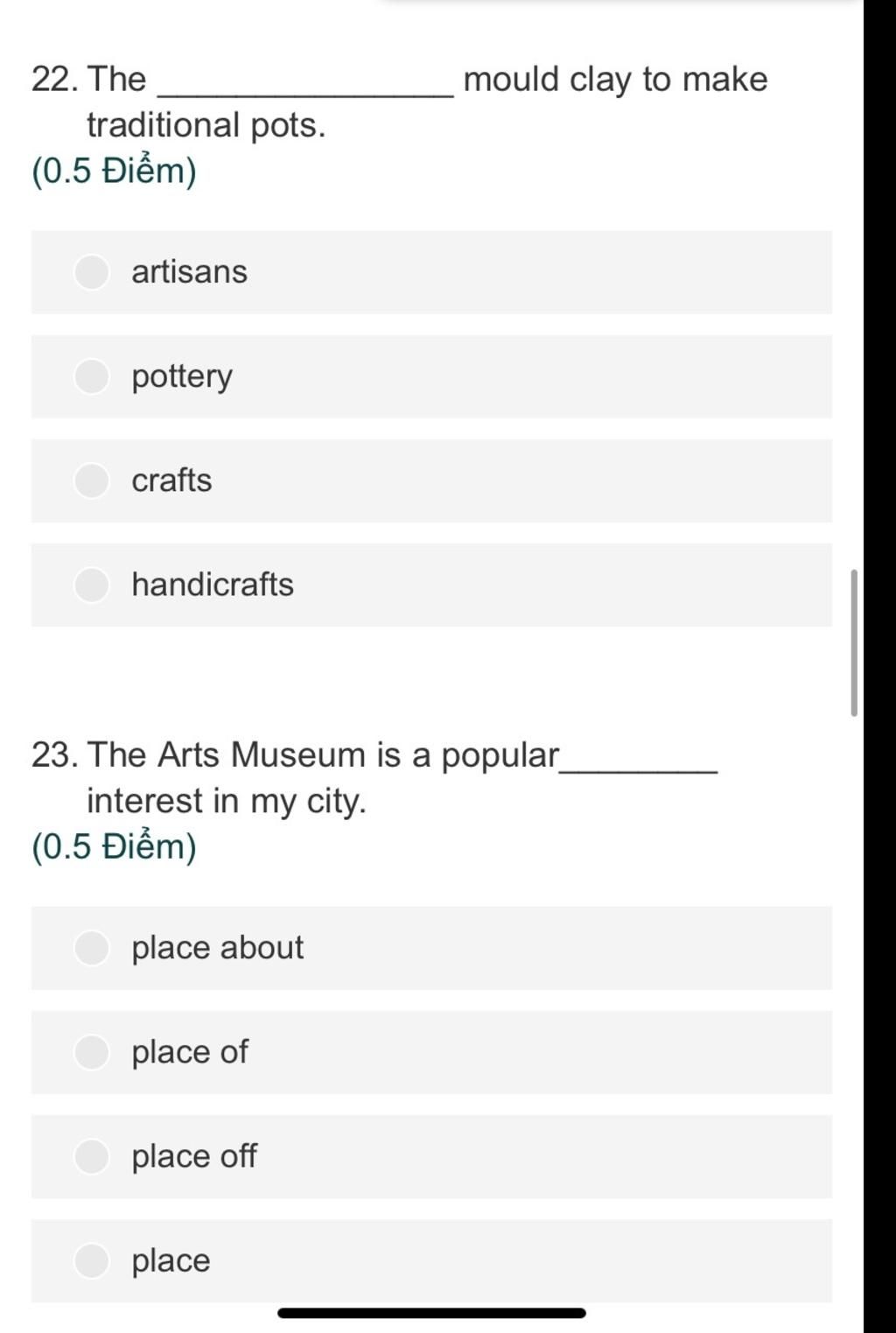896x1333 pixels.
Task: Tap the 'handicrafts' answer text label
Action: [x=213, y=585]
